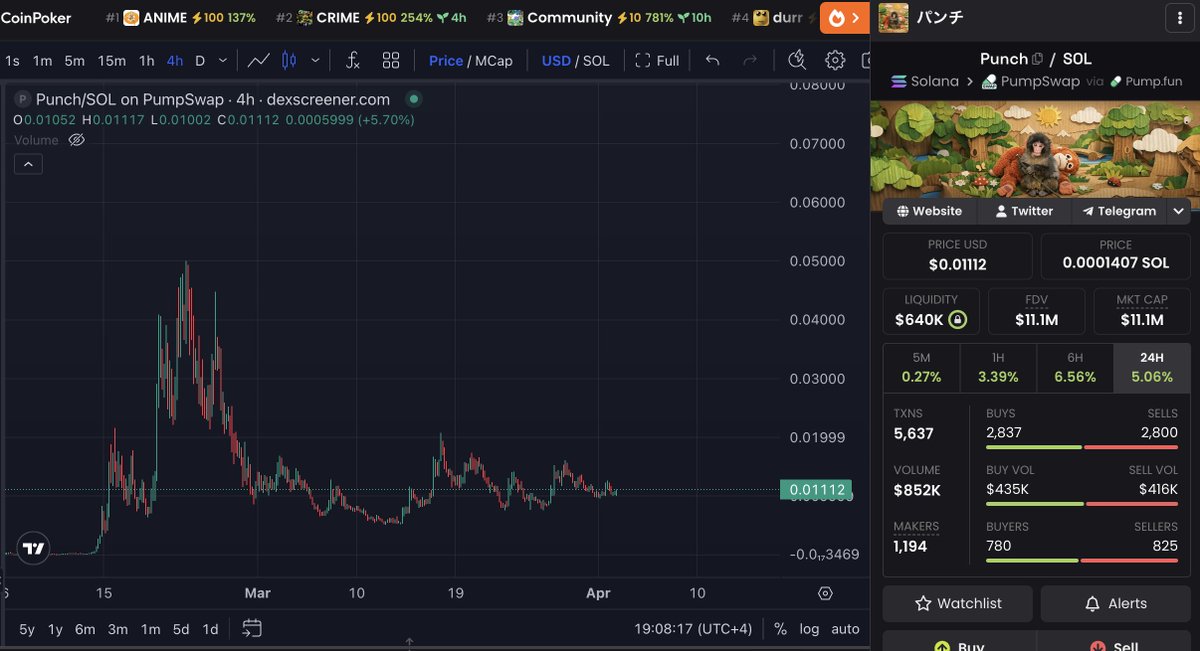This screenshot has height=651, width=1200.
Task: Collapse the indicator legend chevron
Action: pyautogui.click(x=28, y=164)
